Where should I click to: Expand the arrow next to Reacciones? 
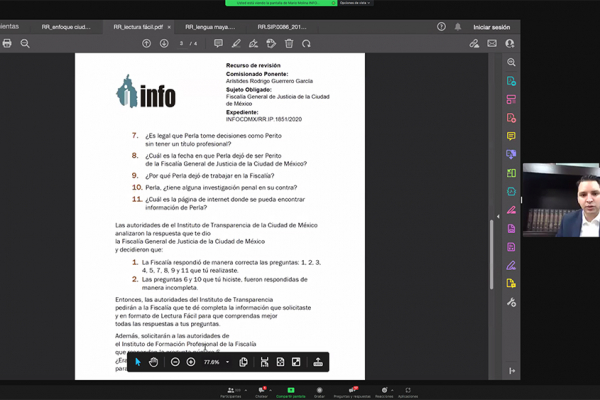click(392, 390)
